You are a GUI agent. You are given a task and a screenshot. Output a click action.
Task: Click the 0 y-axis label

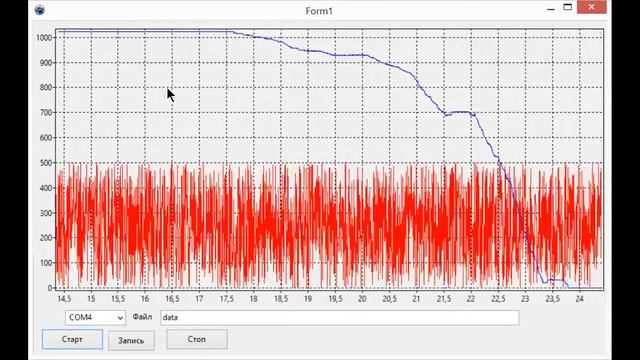tap(49, 288)
